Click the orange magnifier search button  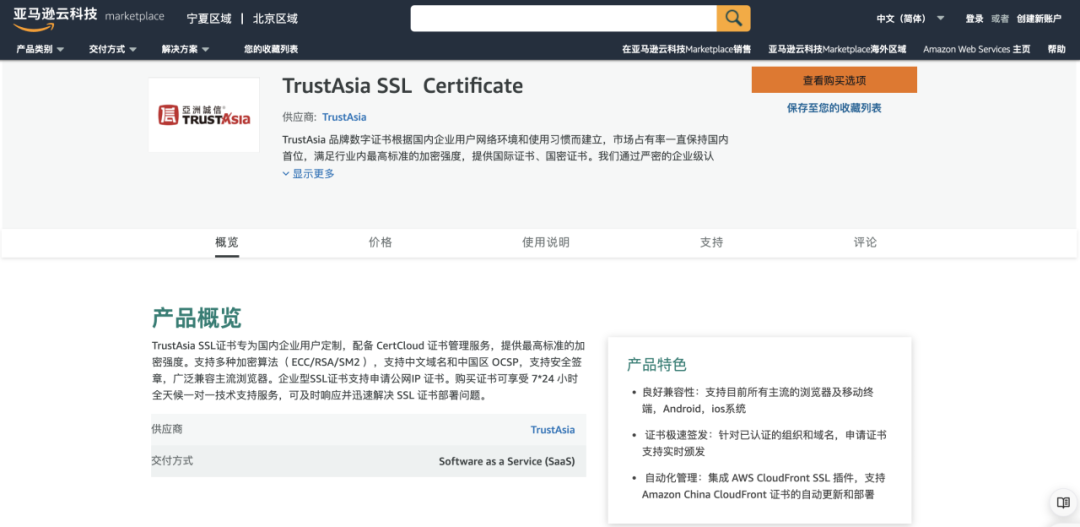point(734,19)
